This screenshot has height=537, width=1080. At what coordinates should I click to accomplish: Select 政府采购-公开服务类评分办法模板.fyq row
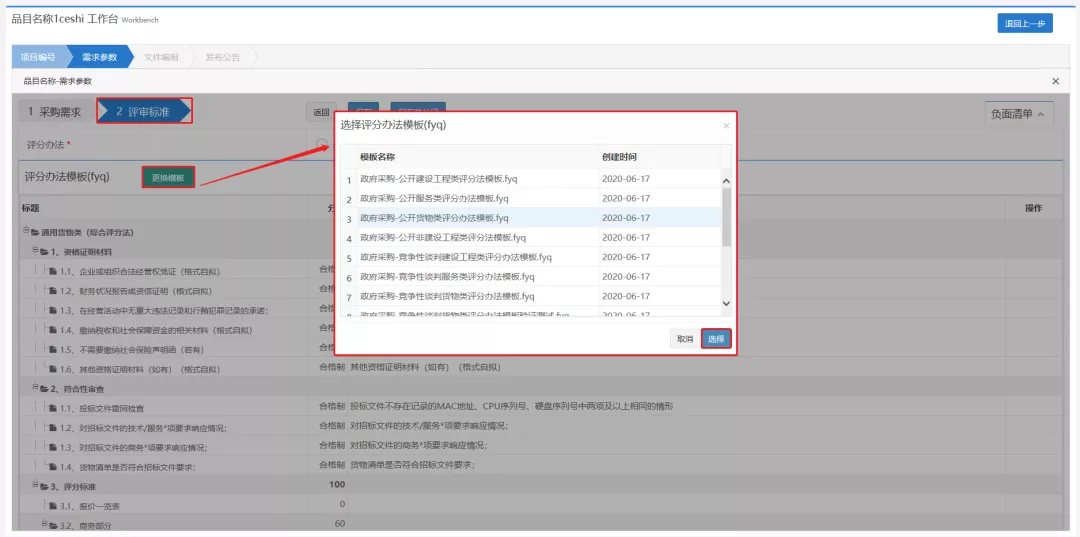434,198
